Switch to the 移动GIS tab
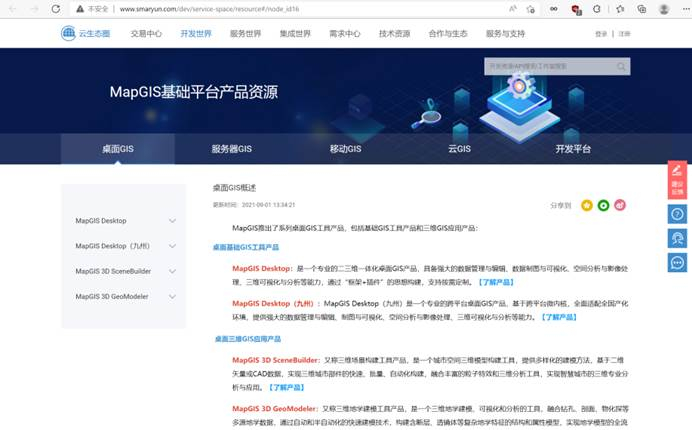Image resolution: width=692 pixels, height=430 pixels. coord(346,149)
